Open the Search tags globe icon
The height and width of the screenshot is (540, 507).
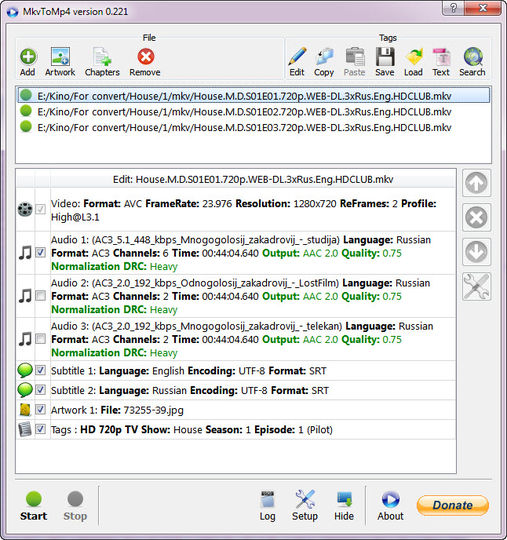click(473, 56)
